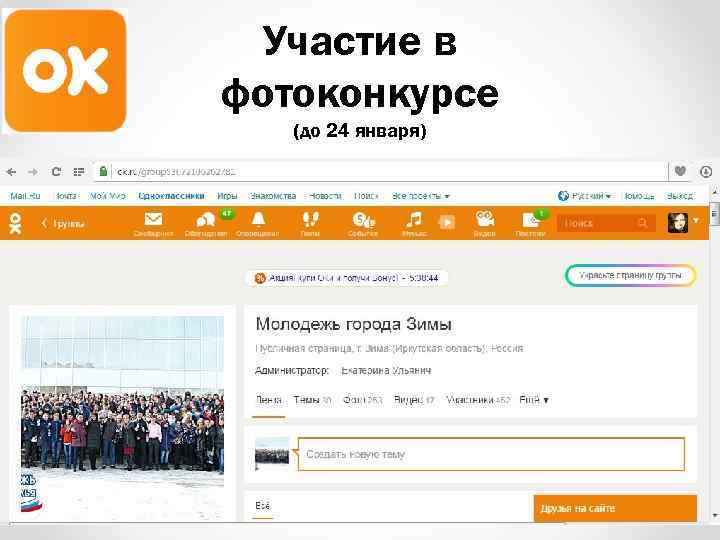Screen dimensions: 720x540
Task: Open Знакомства in the portal bar
Action: [x=273, y=196]
